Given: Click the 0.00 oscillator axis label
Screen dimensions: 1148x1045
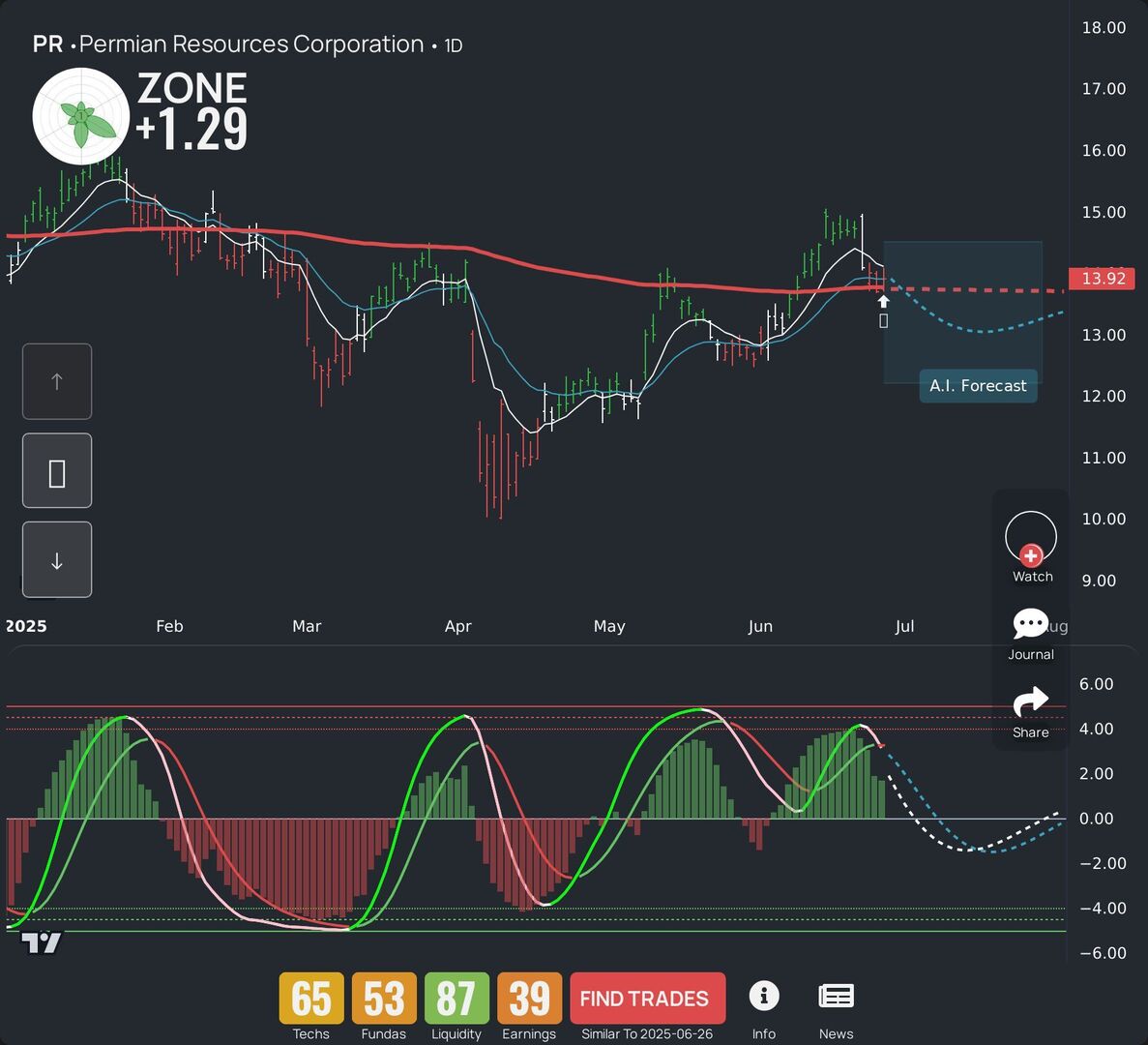Looking at the screenshot, I should pyautogui.click(x=1096, y=819).
